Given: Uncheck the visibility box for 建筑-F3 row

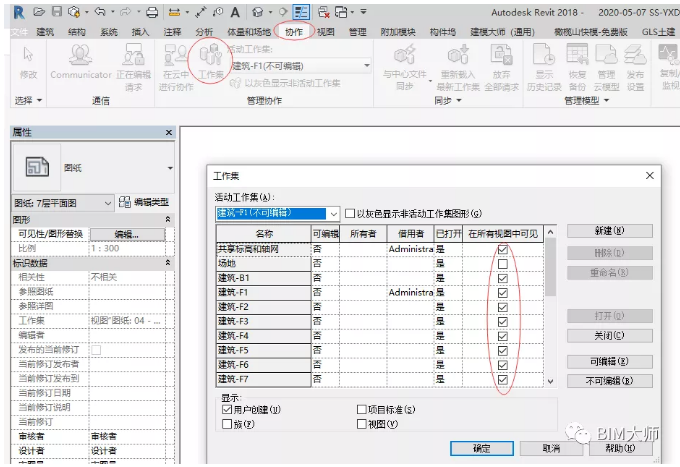Looking at the screenshot, I should (503, 322).
